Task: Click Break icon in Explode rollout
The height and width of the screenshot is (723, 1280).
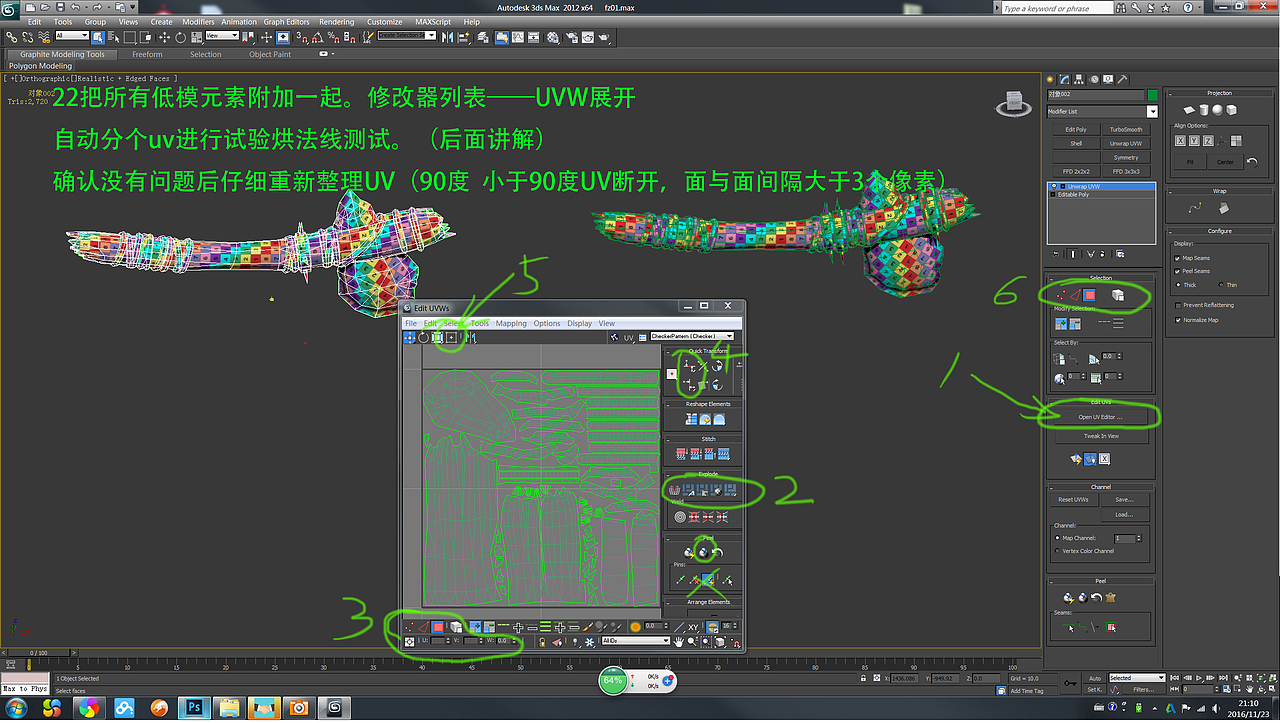Action: pyautogui.click(x=675, y=490)
